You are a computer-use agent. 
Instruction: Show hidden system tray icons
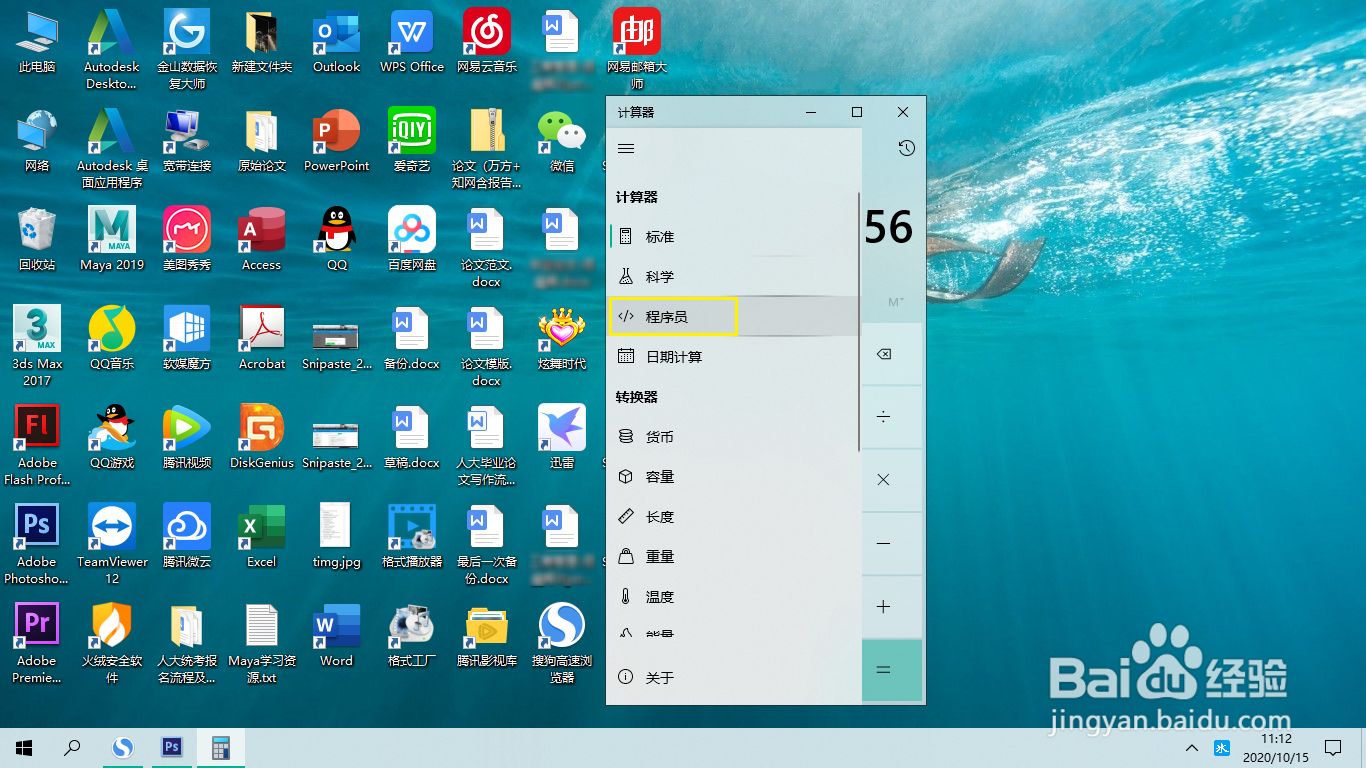pos(1191,748)
